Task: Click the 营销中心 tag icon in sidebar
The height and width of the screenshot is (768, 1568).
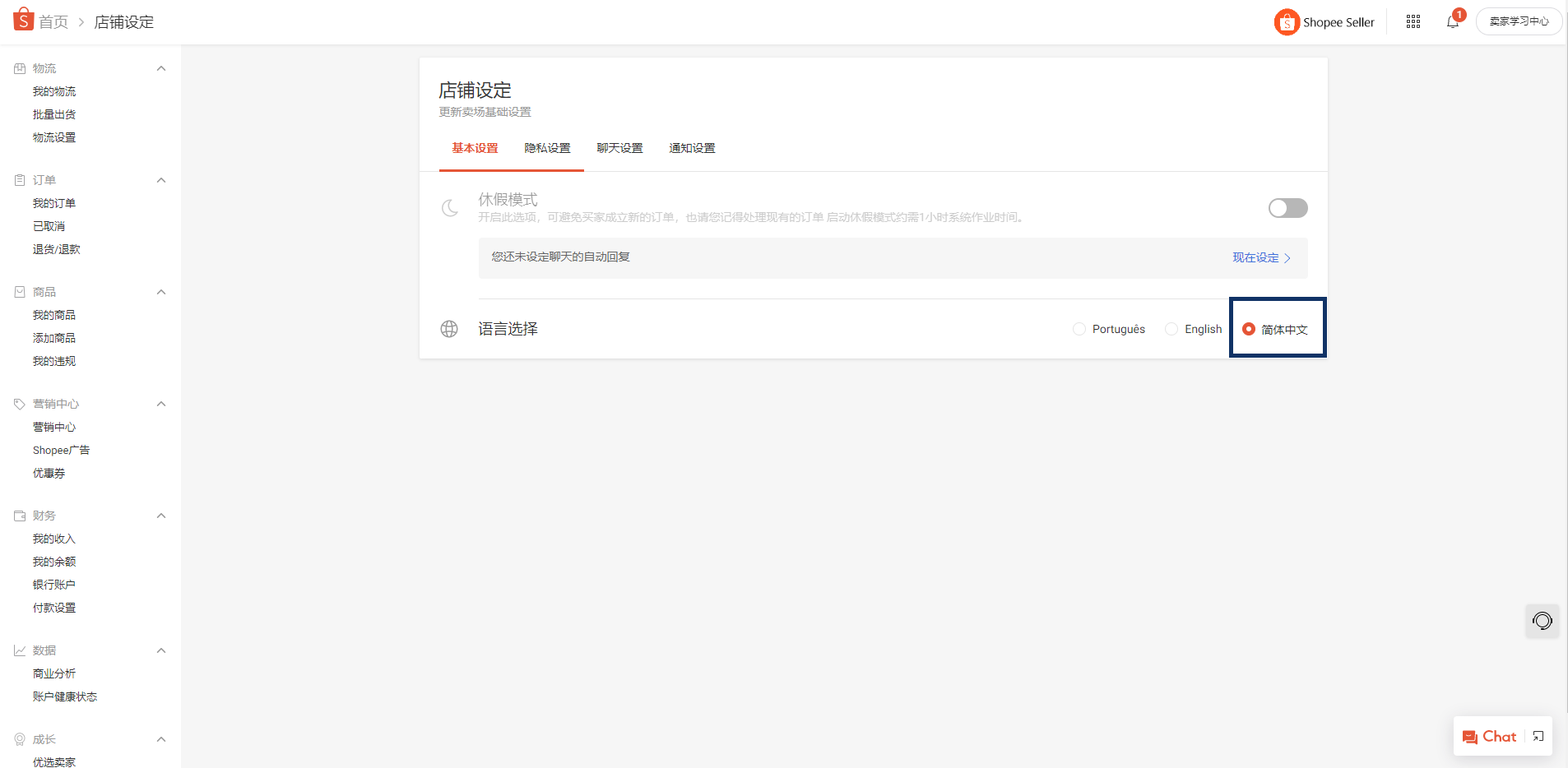Action: coord(20,404)
